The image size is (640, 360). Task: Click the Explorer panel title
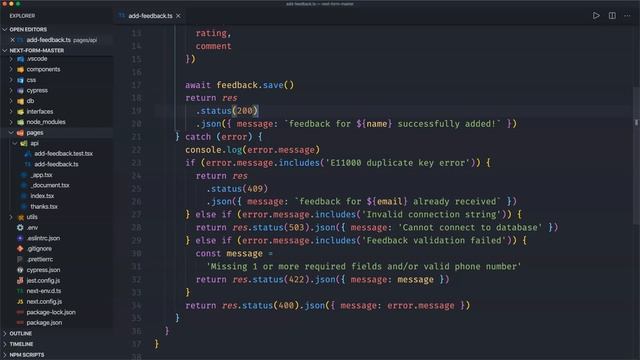[x=22, y=16]
